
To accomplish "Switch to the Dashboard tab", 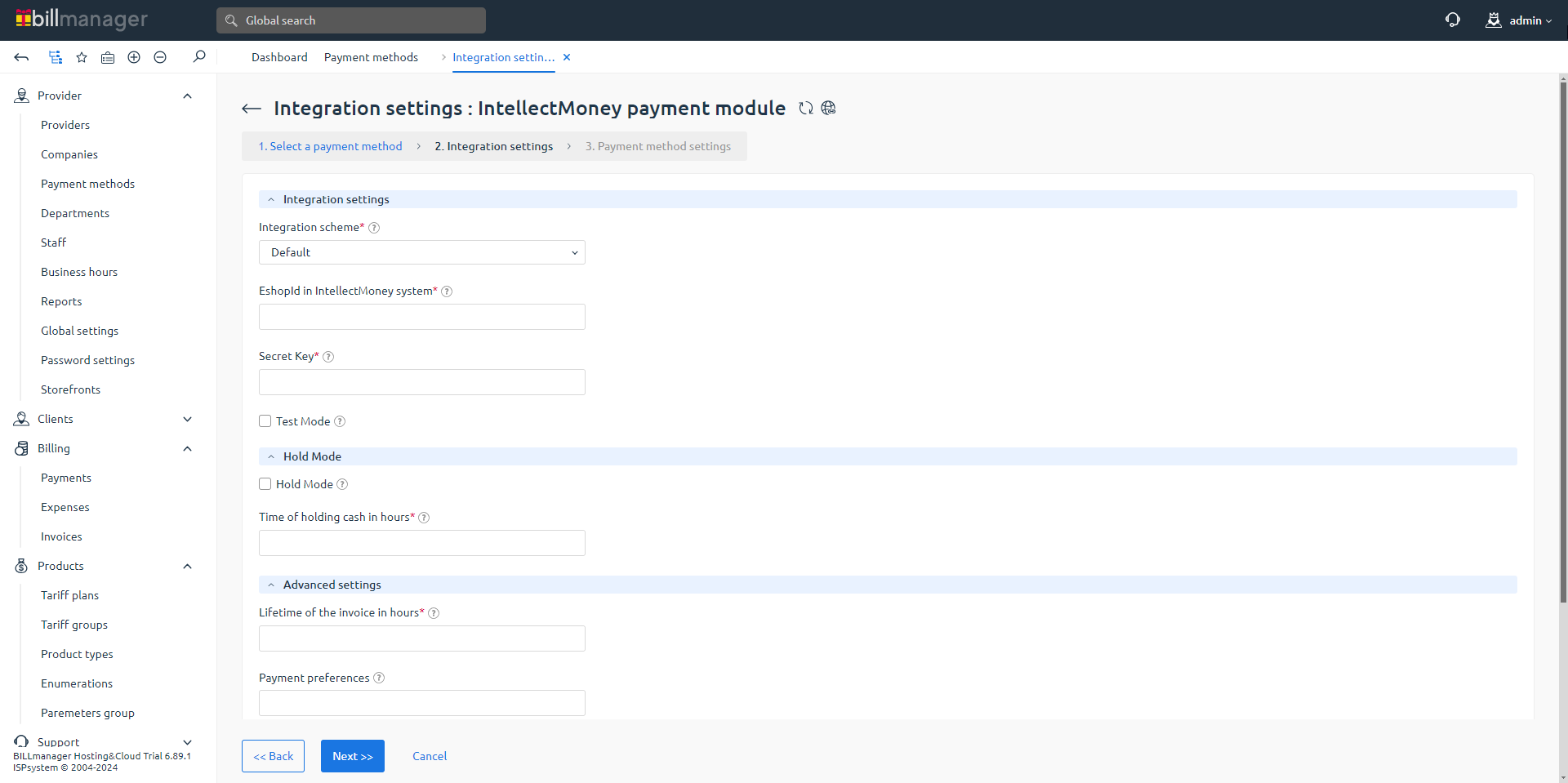I will click(x=279, y=57).
